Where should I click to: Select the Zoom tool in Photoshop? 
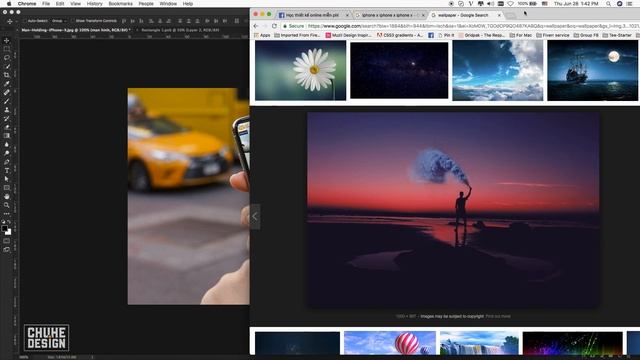click(7, 205)
